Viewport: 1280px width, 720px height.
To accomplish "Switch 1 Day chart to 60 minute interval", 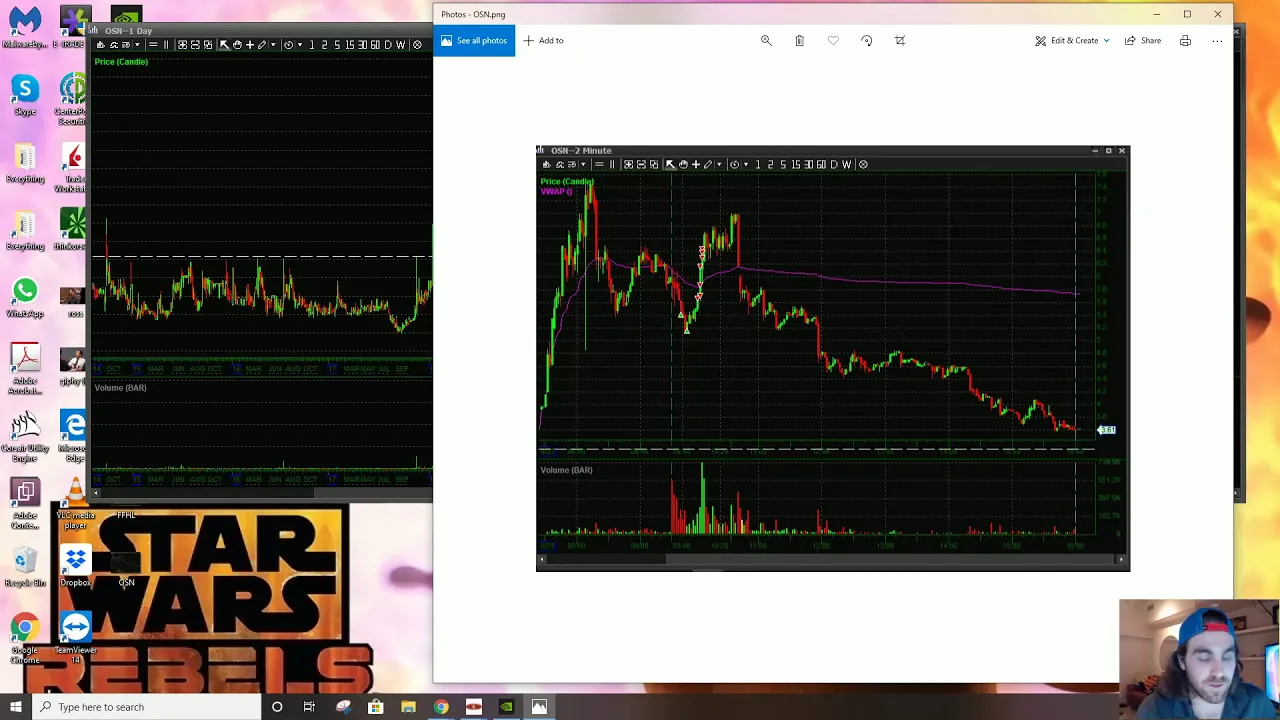I will pyautogui.click(x=375, y=45).
